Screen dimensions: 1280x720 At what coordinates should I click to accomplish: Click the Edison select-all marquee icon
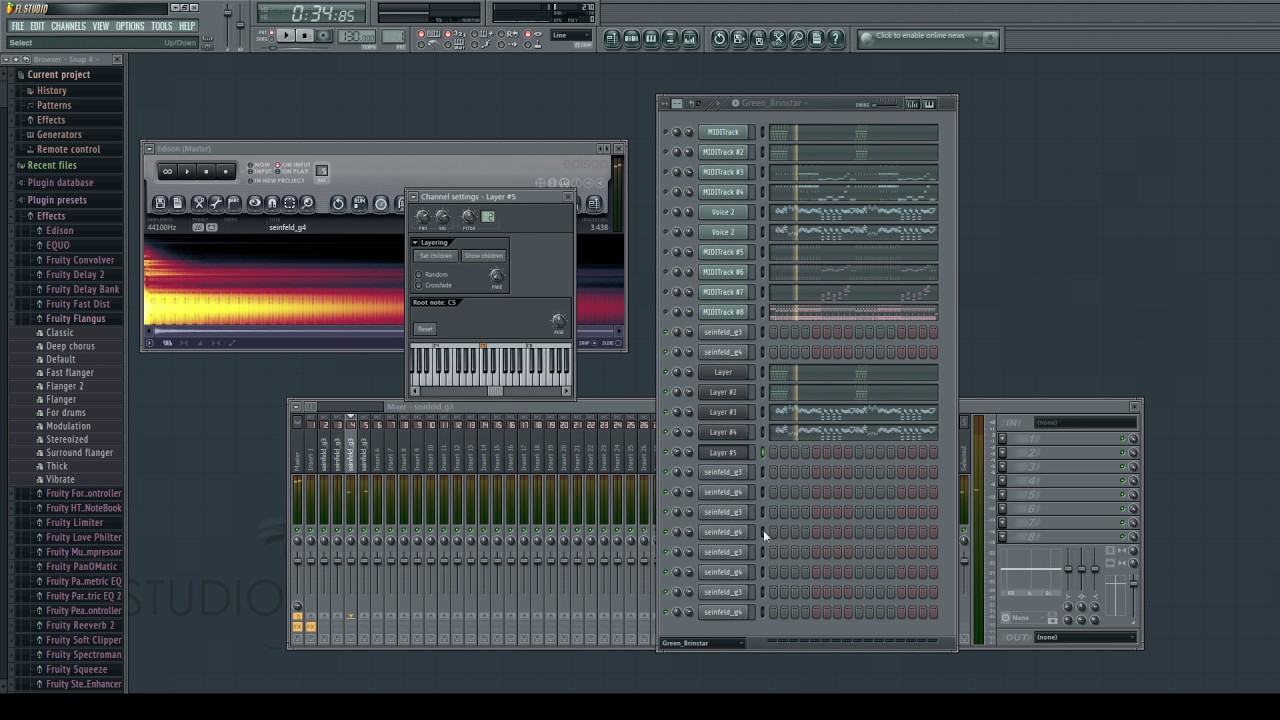[x=290, y=203]
